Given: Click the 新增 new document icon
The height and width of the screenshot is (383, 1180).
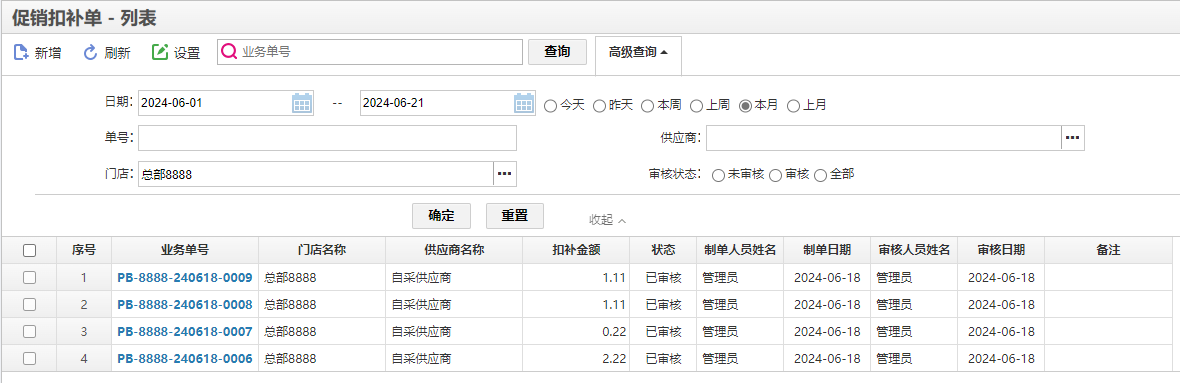Looking at the screenshot, I should 21,52.
